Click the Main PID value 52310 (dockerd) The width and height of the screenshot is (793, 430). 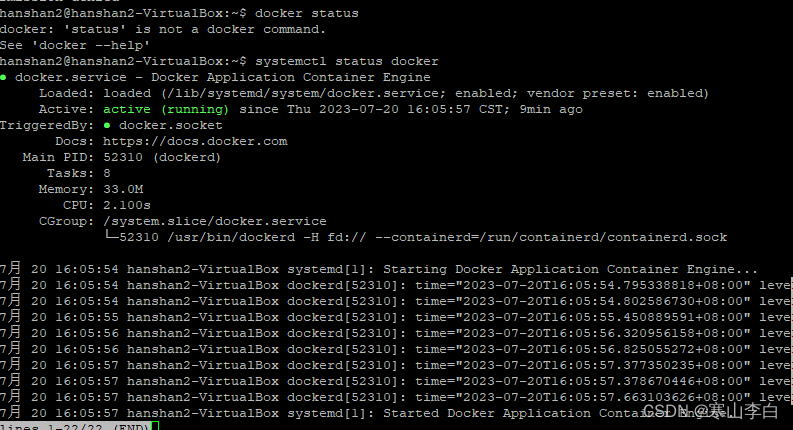pyautogui.click(x=162, y=157)
